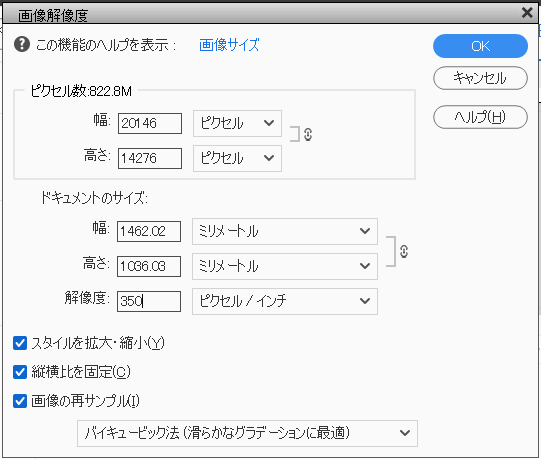This screenshot has height=459, width=541.
Task: Click the ヘルプ(H) button
Action: coord(480,117)
